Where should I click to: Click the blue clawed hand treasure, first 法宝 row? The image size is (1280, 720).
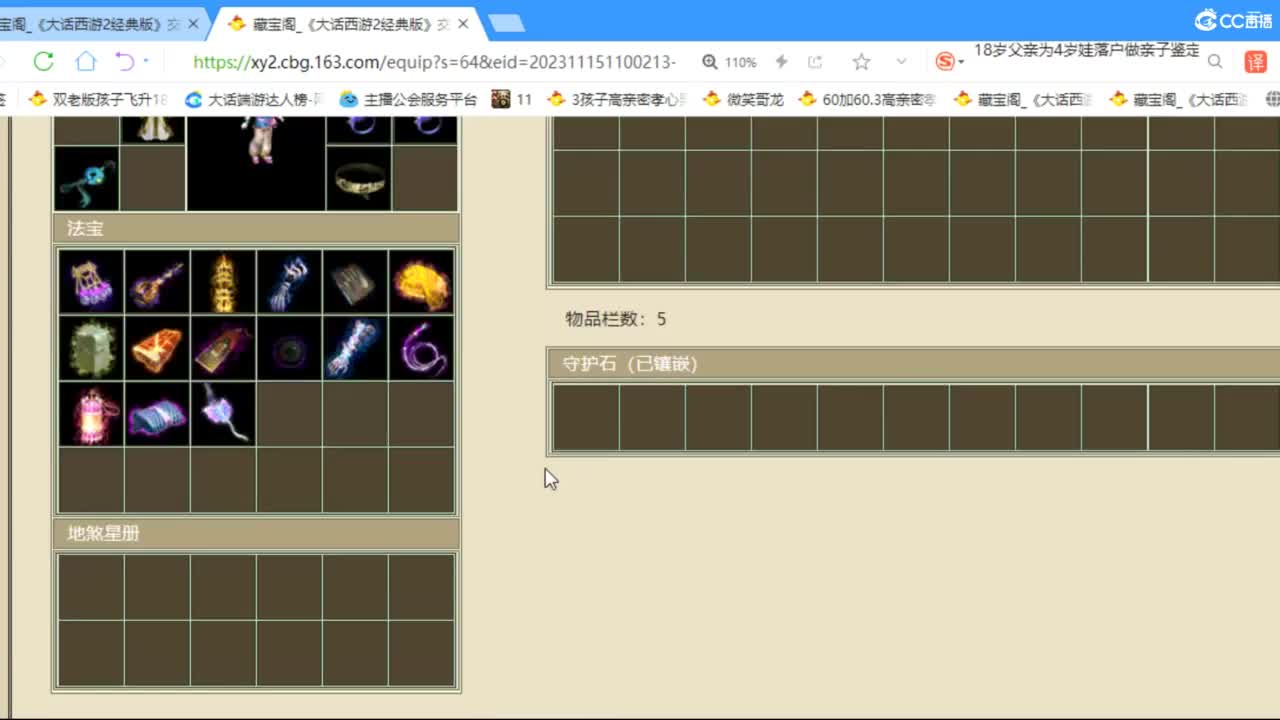tap(289, 281)
